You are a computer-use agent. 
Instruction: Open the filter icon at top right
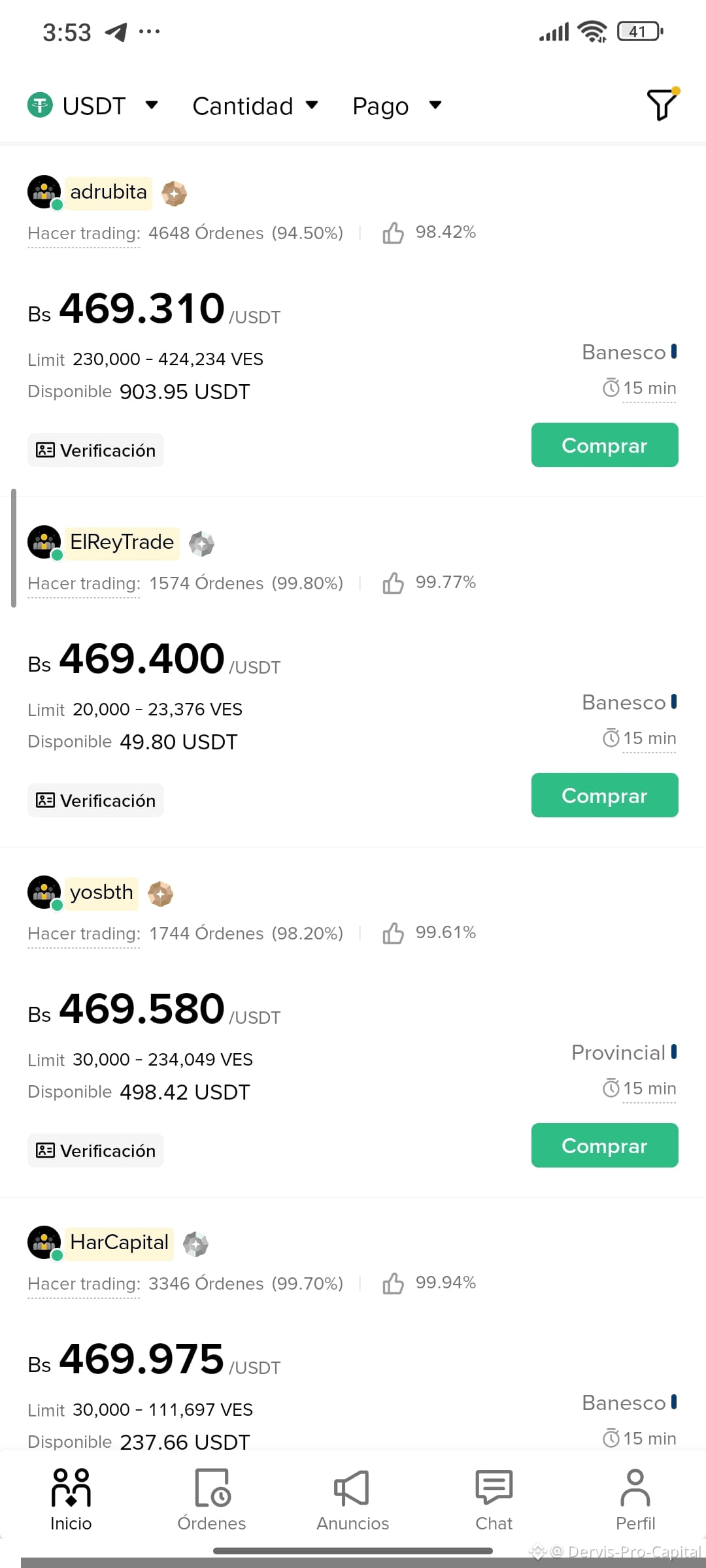pyautogui.click(x=662, y=105)
